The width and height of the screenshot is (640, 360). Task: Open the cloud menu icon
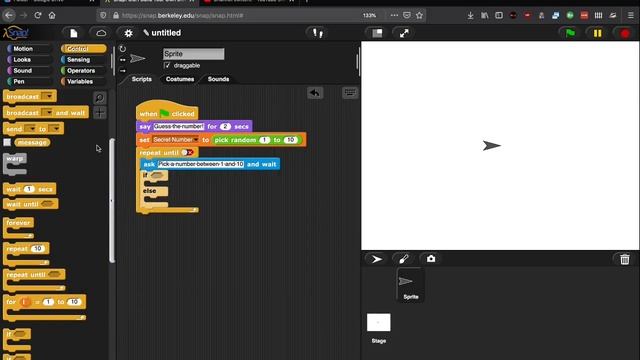101,33
